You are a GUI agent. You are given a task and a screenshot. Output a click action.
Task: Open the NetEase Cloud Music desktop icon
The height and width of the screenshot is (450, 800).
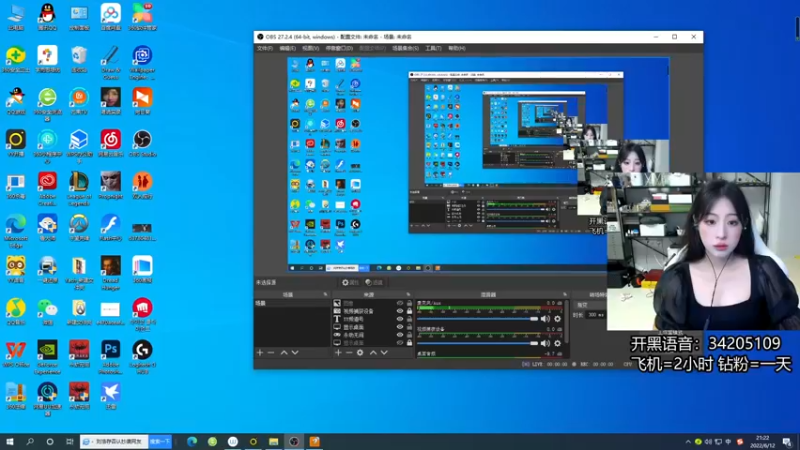(x=111, y=142)
